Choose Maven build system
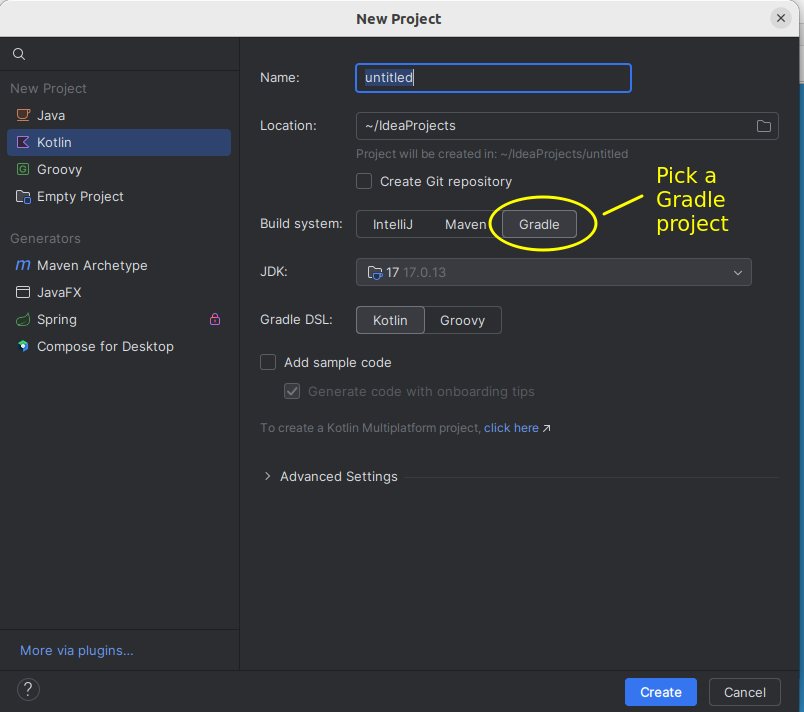 465,225
